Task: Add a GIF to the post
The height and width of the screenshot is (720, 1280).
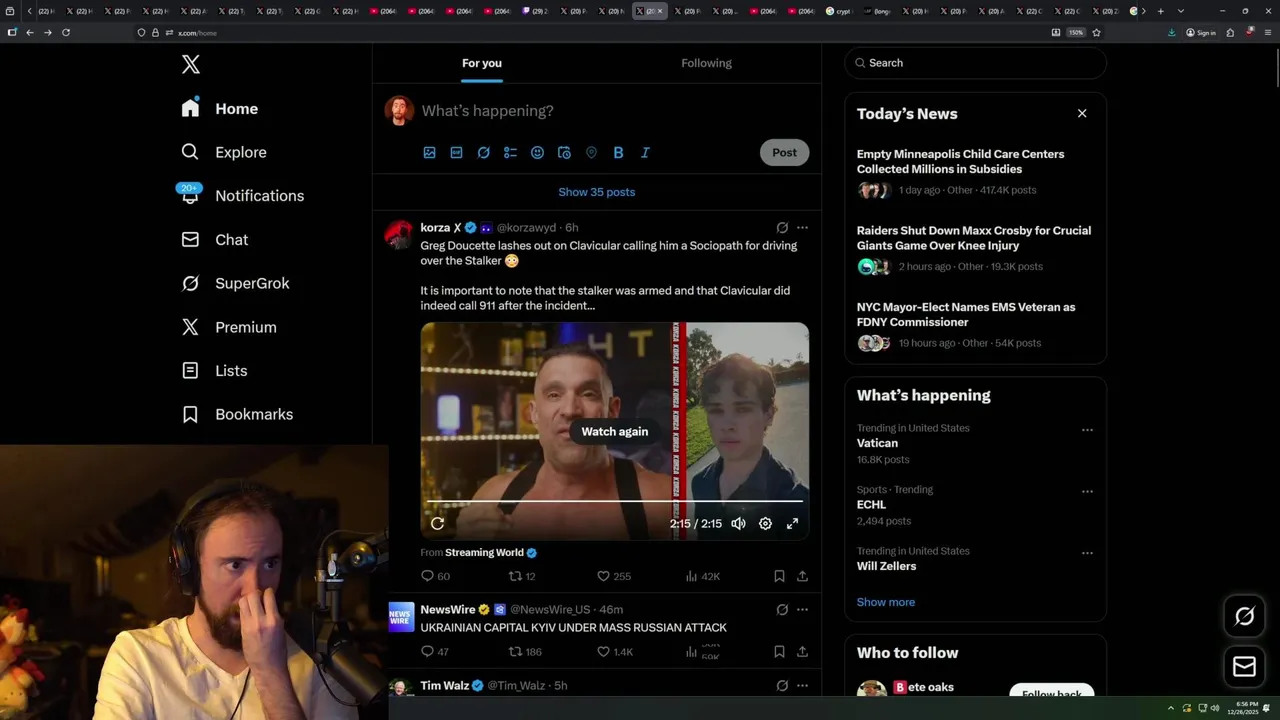Action: 456,153
